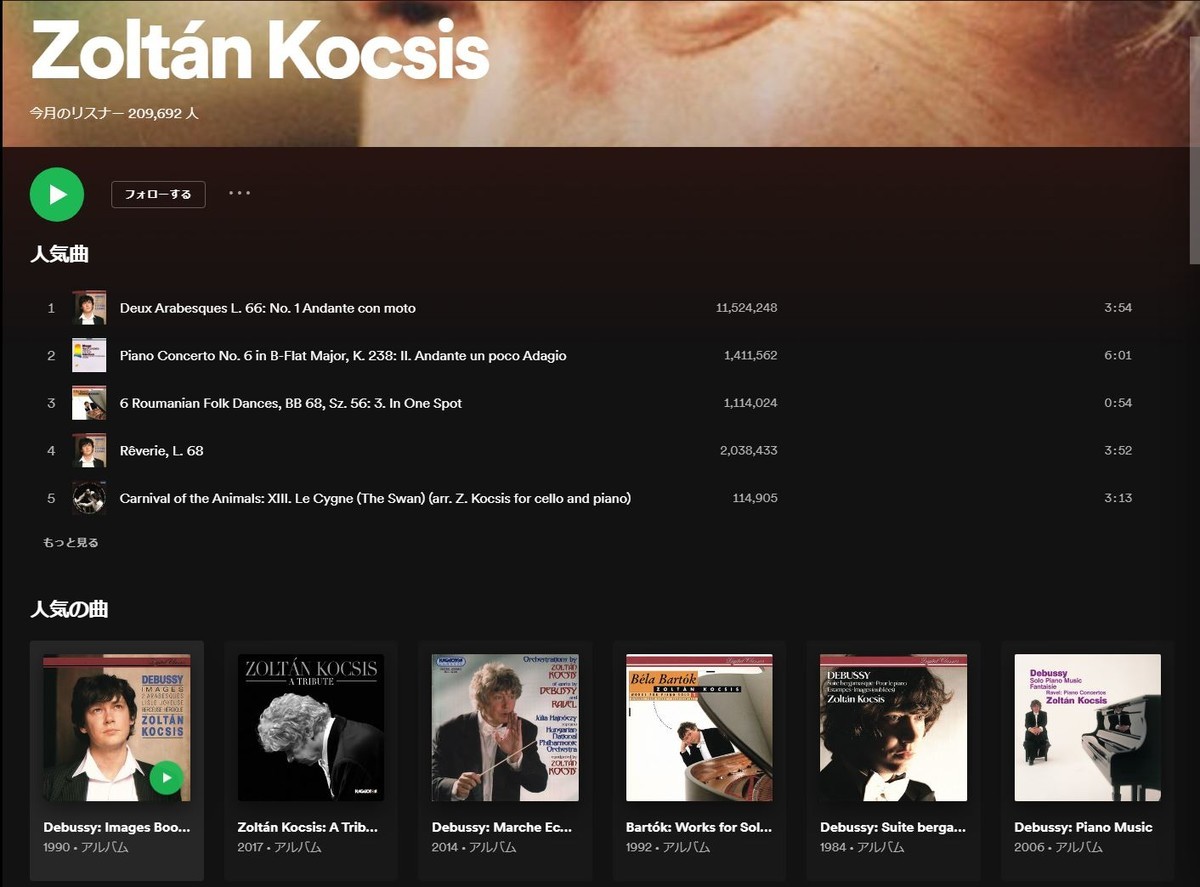
Task: Click the 人気の曲 section heading
Action: coord(69,609)
